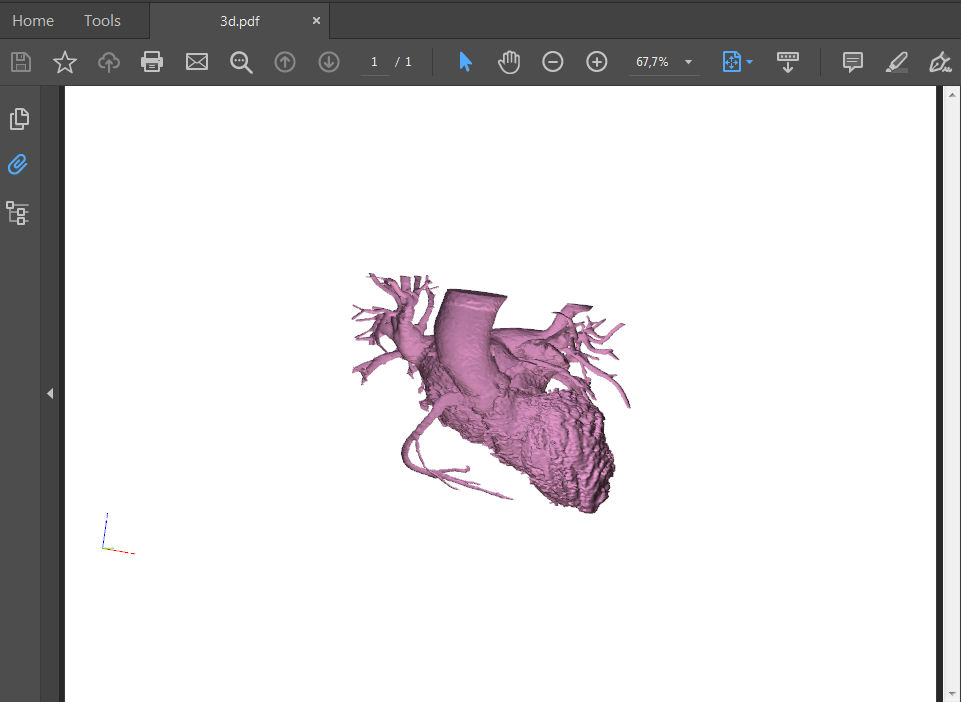Image resolution: width=961 pixels, height=702 pixels.
Task: Add a comment with the speech bubble icon
Action: (x=852, y=62)
